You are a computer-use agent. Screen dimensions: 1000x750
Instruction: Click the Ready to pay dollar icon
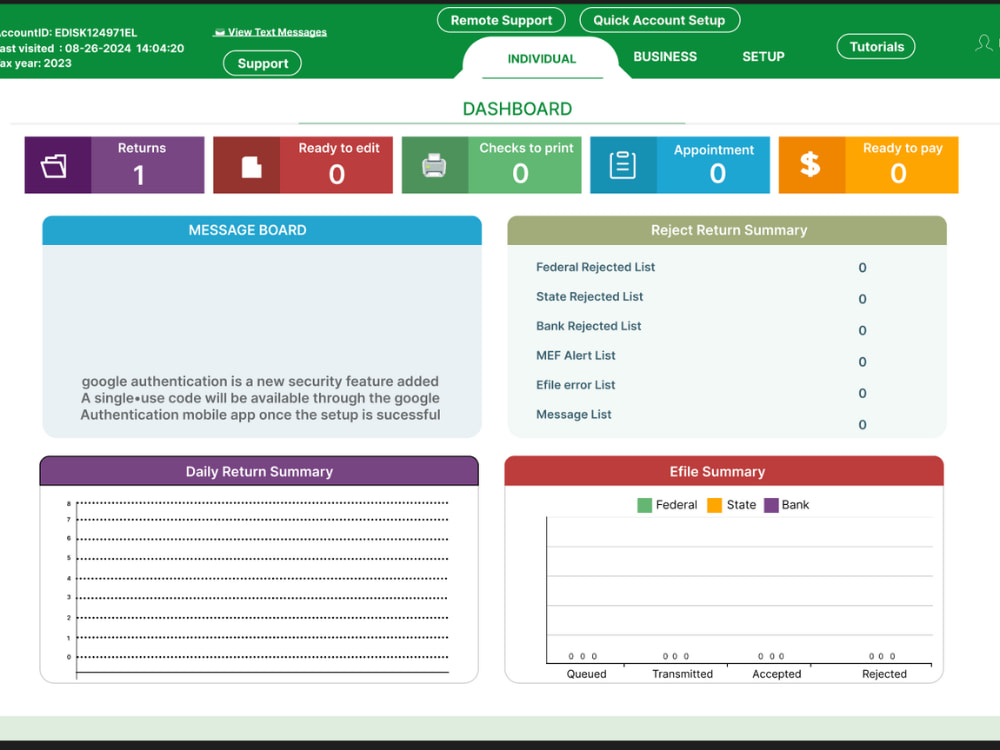pyautogui.click(x=810, y=165)
